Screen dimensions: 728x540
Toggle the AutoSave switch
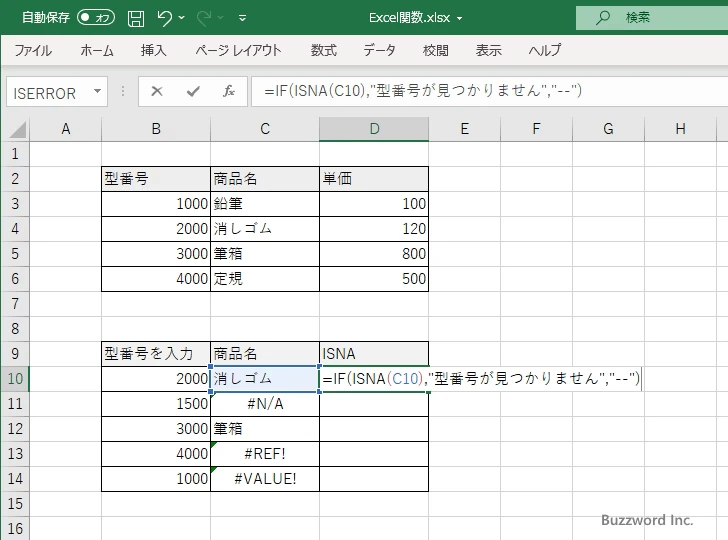[96, 18]
